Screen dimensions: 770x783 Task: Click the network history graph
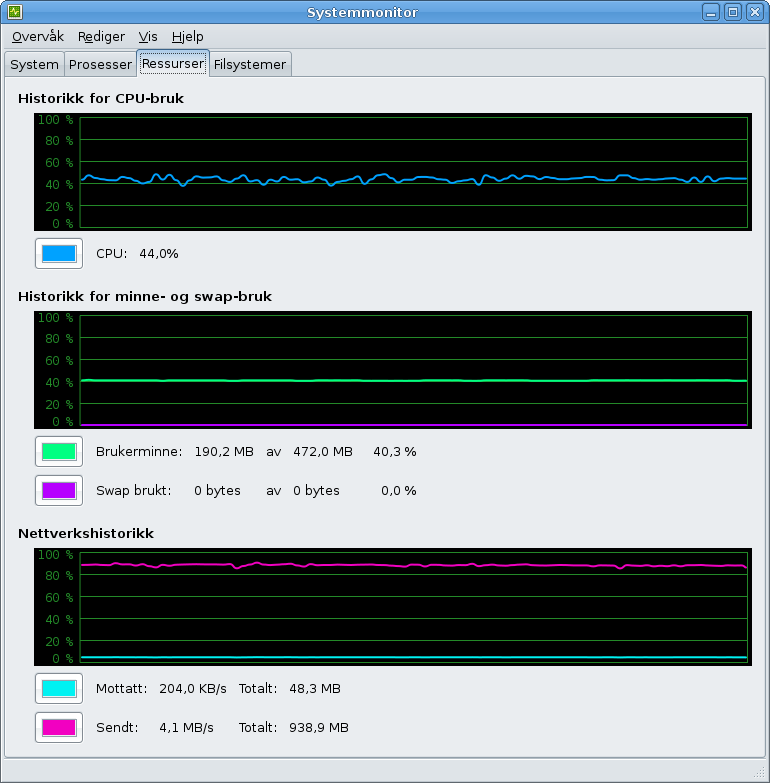point(393,607)
